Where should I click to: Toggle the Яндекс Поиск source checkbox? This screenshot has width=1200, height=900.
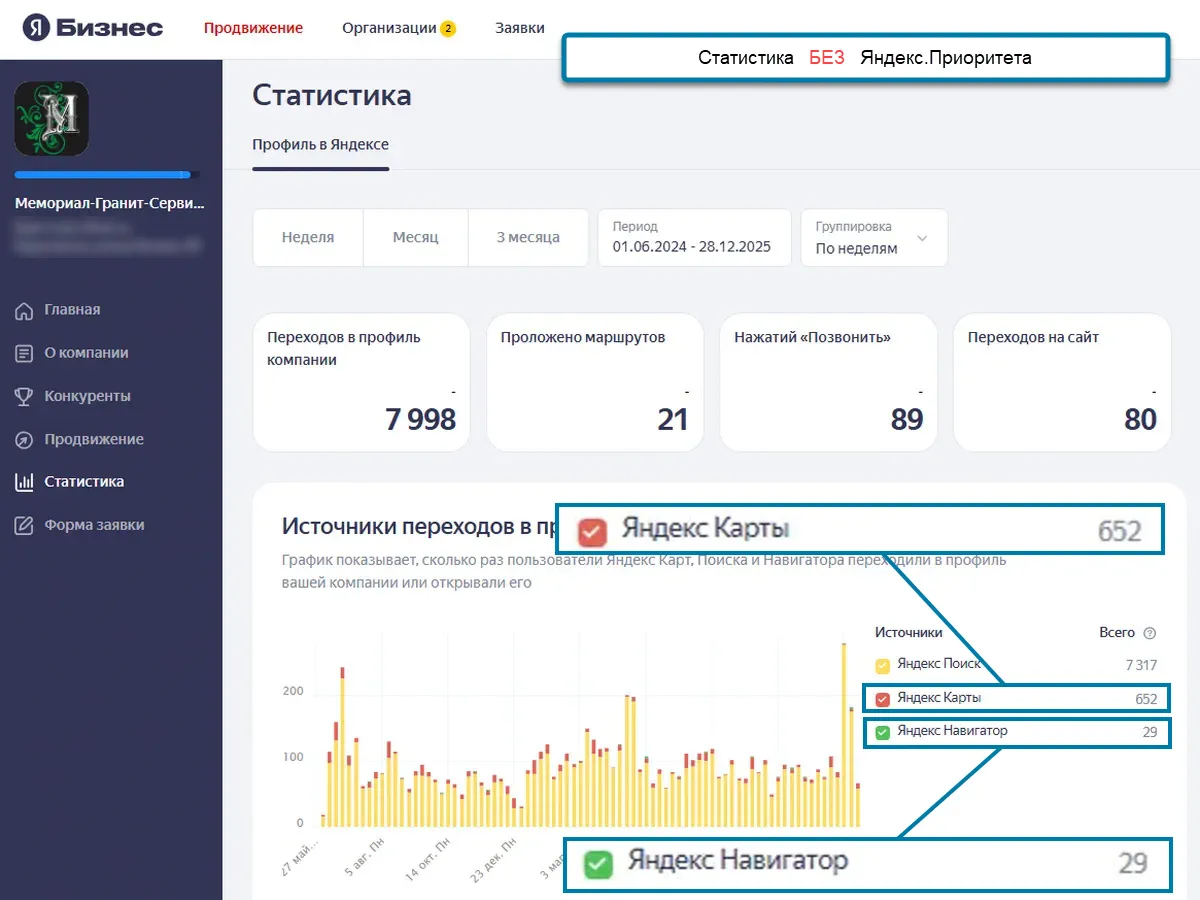(x=883, y=665)
